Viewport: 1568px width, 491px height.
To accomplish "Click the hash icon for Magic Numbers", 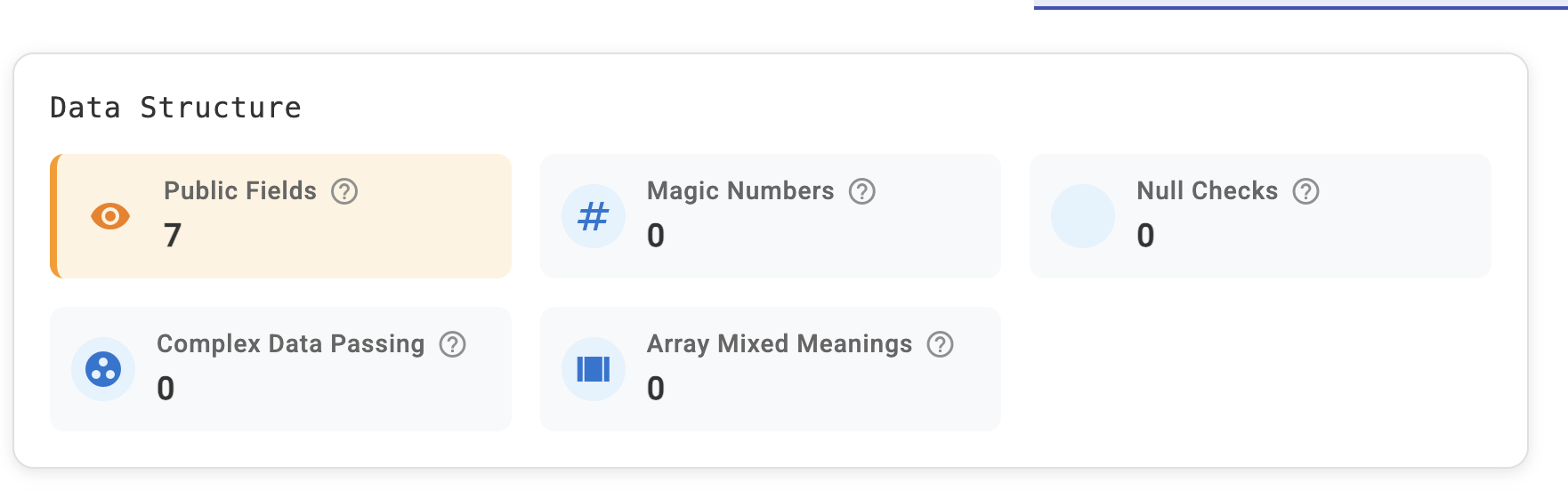I will click(x=594, y=216).
